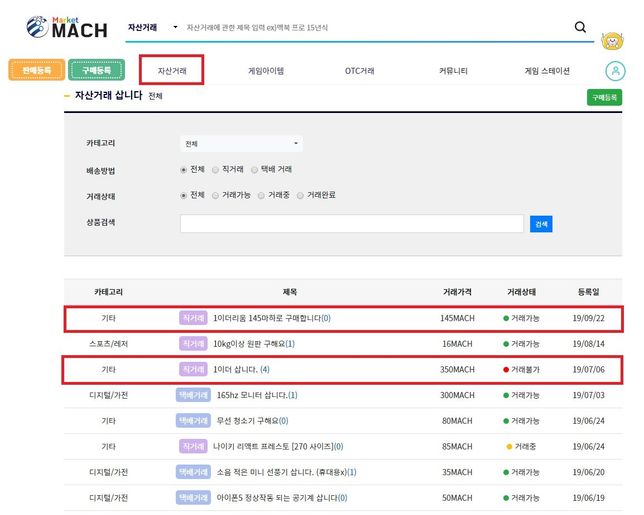Select the 직거래 radio option
The width and height of the screenshot is (644, 515).
[x=215, y=170]
